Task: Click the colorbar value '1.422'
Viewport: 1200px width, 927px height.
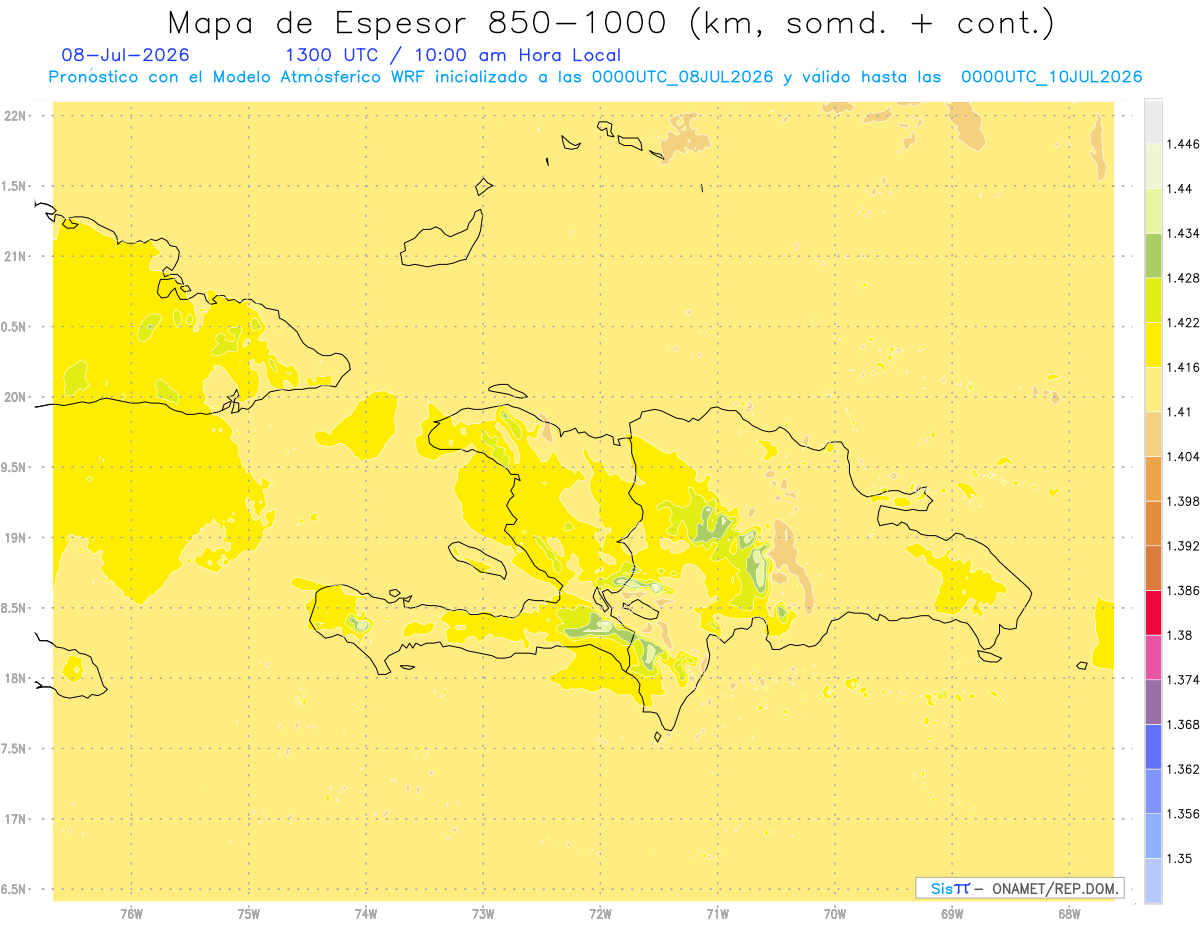Action: (x=1182, y=323)
